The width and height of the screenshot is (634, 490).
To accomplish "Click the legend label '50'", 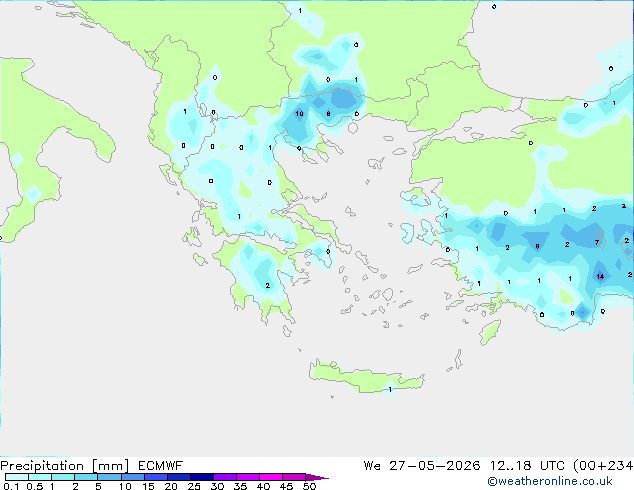I will (x=310, y=486).
